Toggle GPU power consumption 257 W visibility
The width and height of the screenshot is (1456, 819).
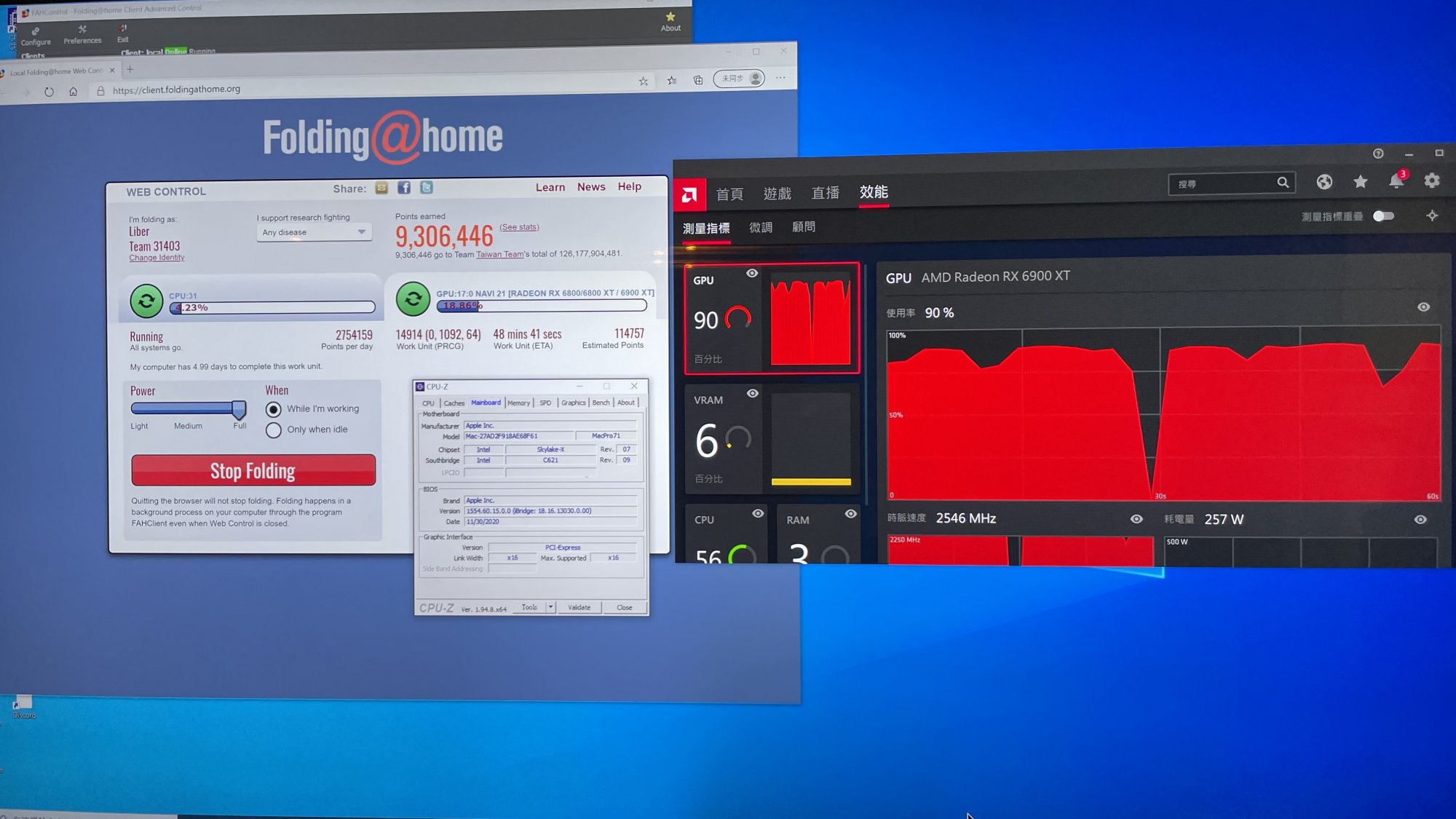[1420, 520]
